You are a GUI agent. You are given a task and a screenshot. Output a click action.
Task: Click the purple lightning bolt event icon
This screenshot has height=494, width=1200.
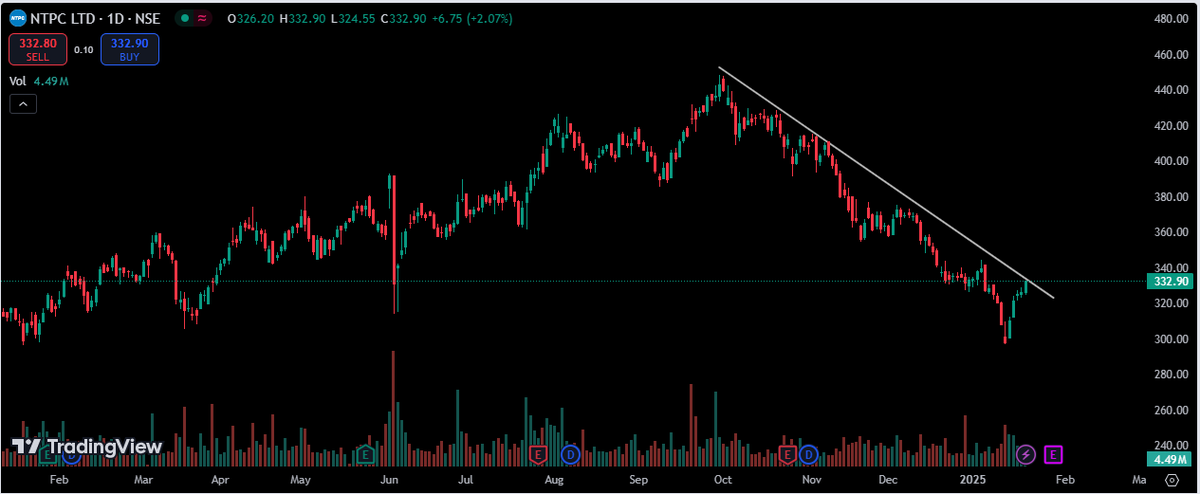tap(1026, 455)
